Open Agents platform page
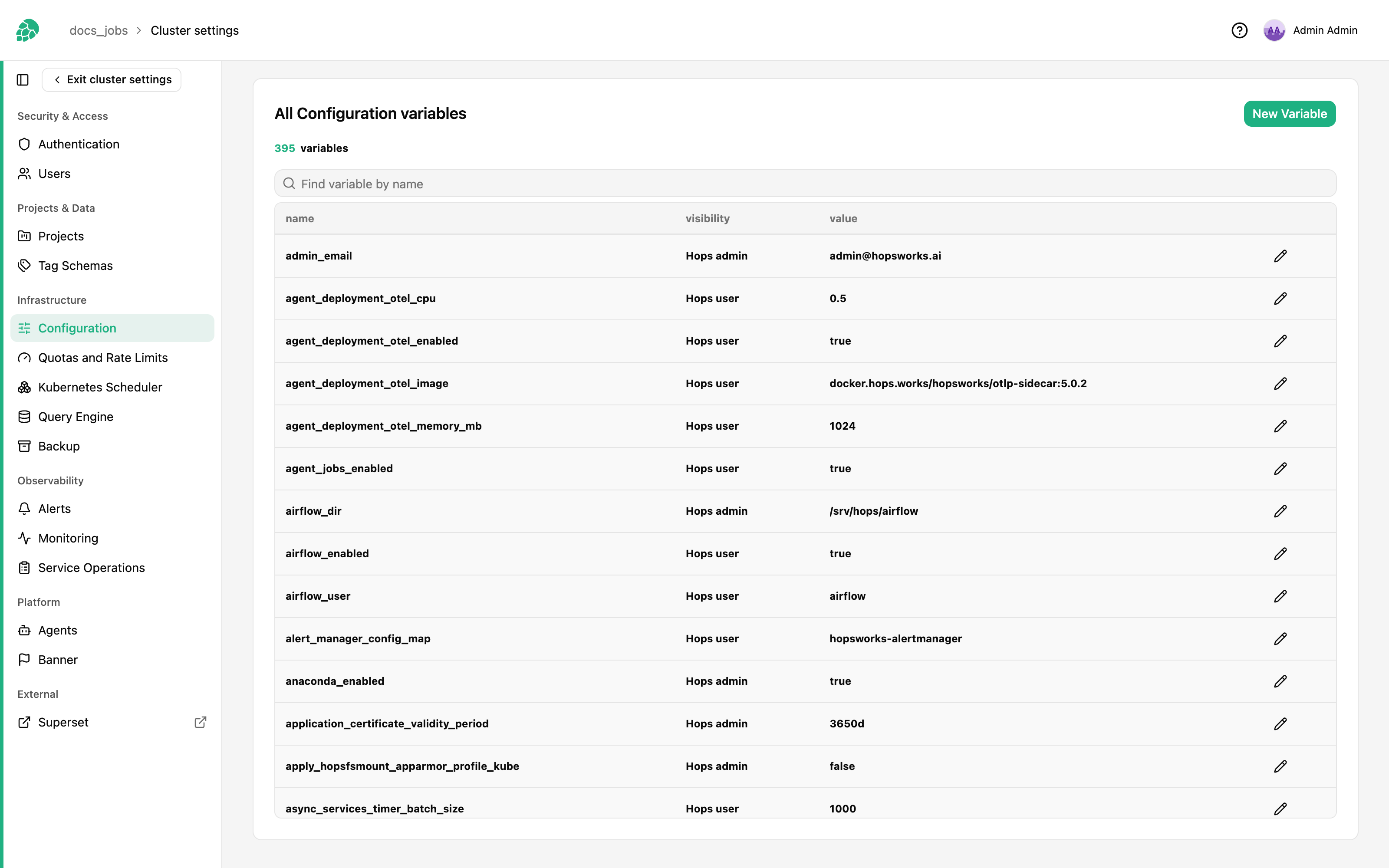1389x868 pixels. (x=112, y=630)
